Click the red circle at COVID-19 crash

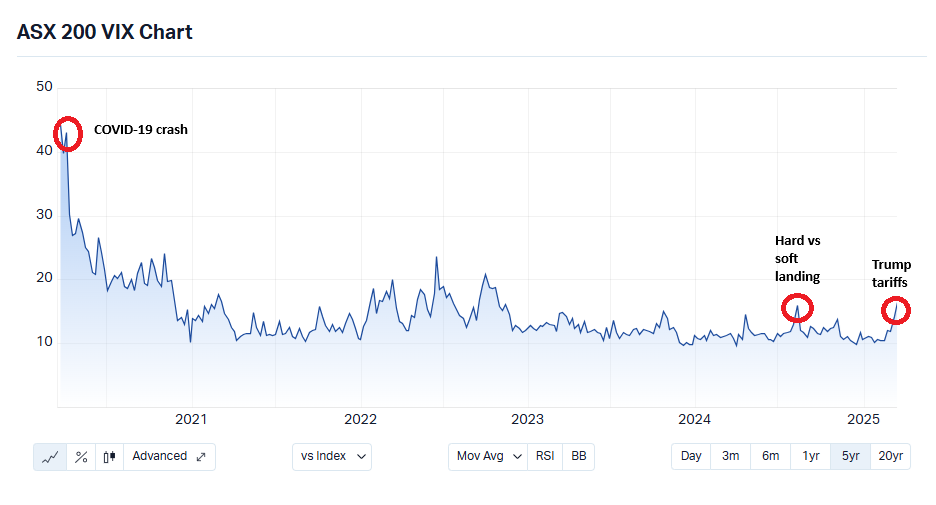[66, 133]
